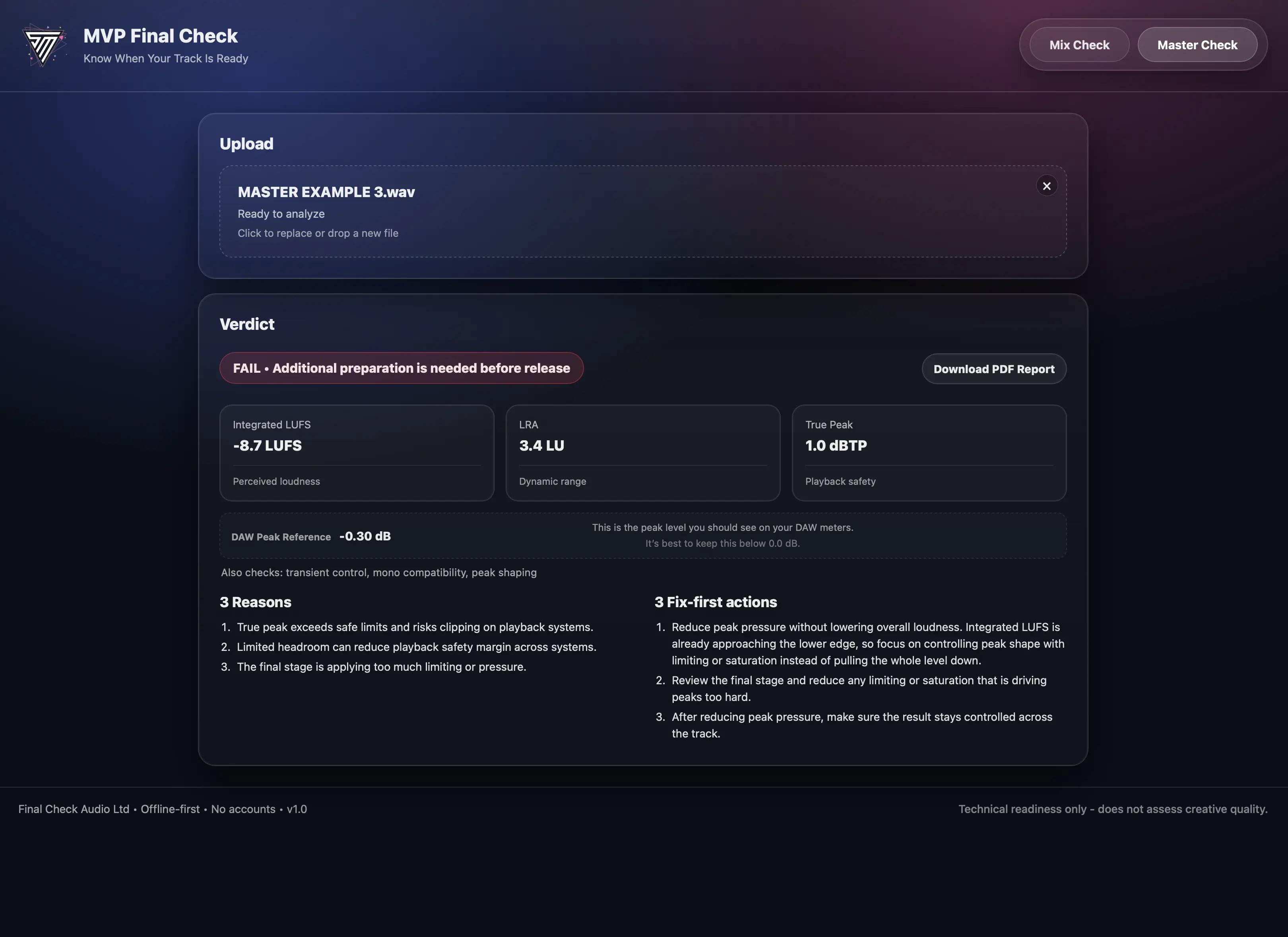
Task: Open the True Peak metric card
Action: click(x=929, y=452)
